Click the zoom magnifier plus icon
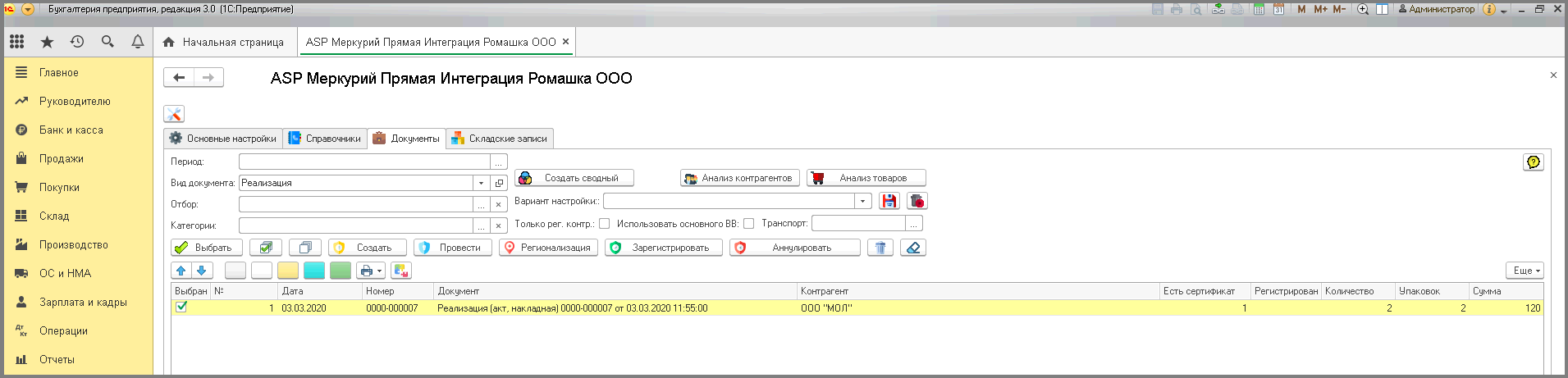 [x=1363, y=9]
